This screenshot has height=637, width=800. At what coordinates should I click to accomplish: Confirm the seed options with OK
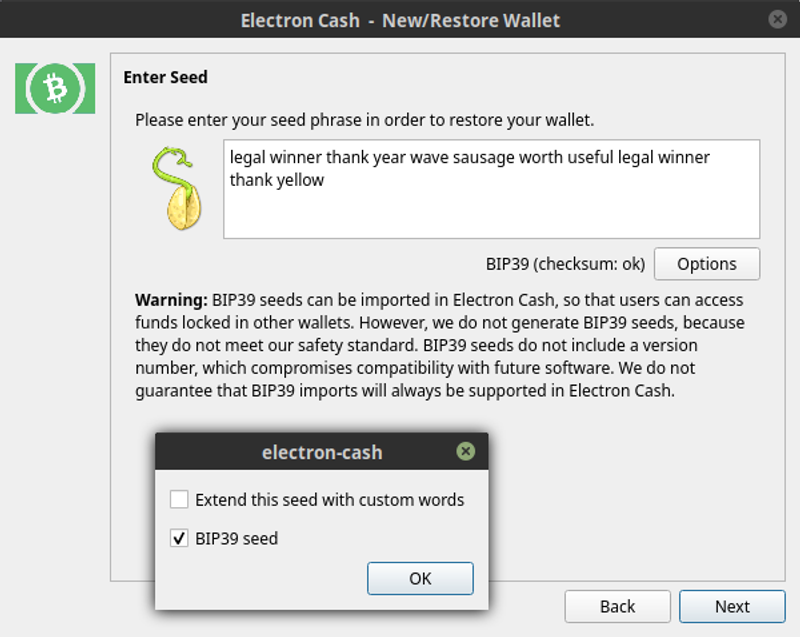coord(420,578)
